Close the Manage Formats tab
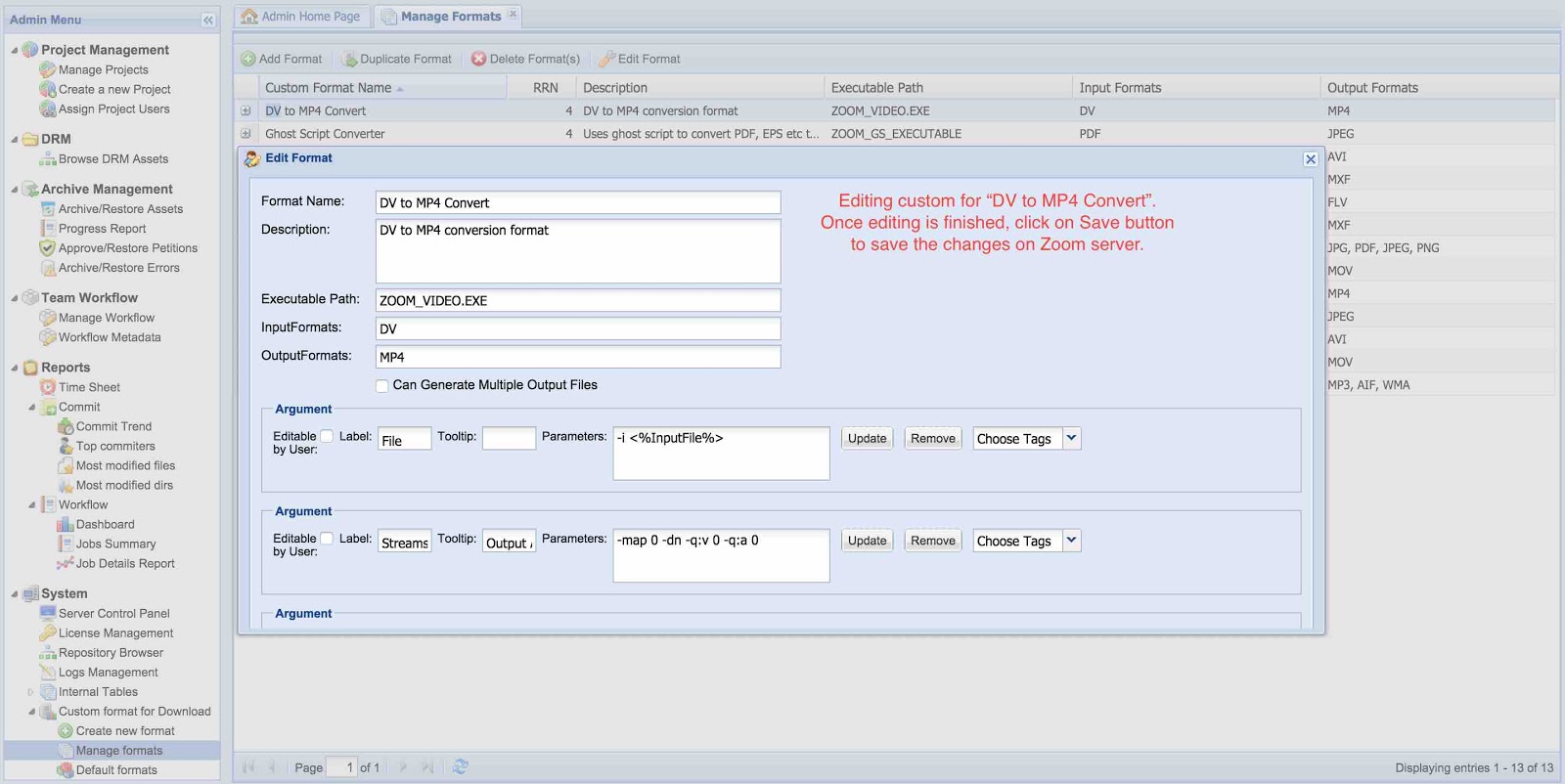This screenshot has width=1565, height=784. (x=513, y=14)
